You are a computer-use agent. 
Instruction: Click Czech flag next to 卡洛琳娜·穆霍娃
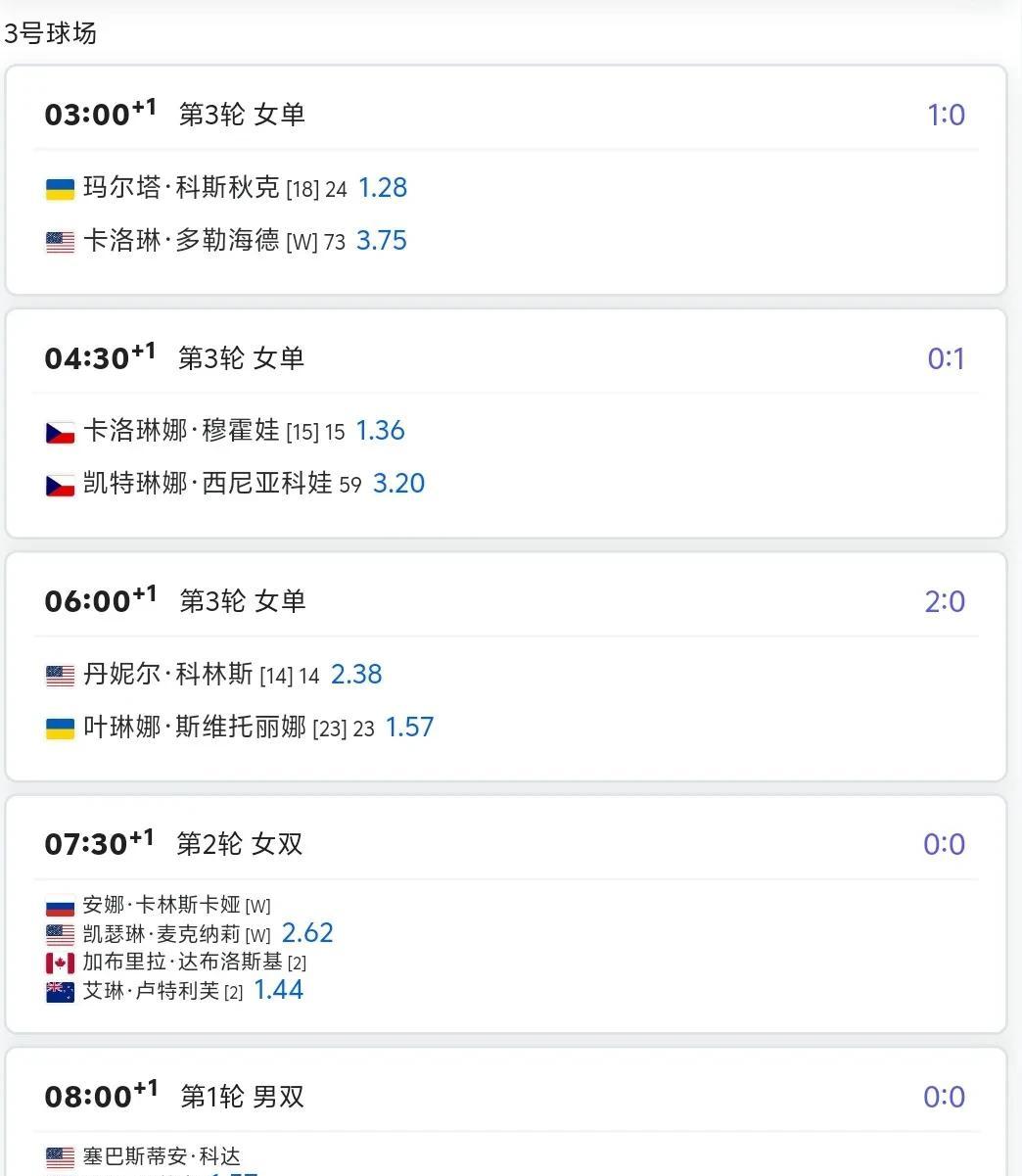[x=60, y=432]
